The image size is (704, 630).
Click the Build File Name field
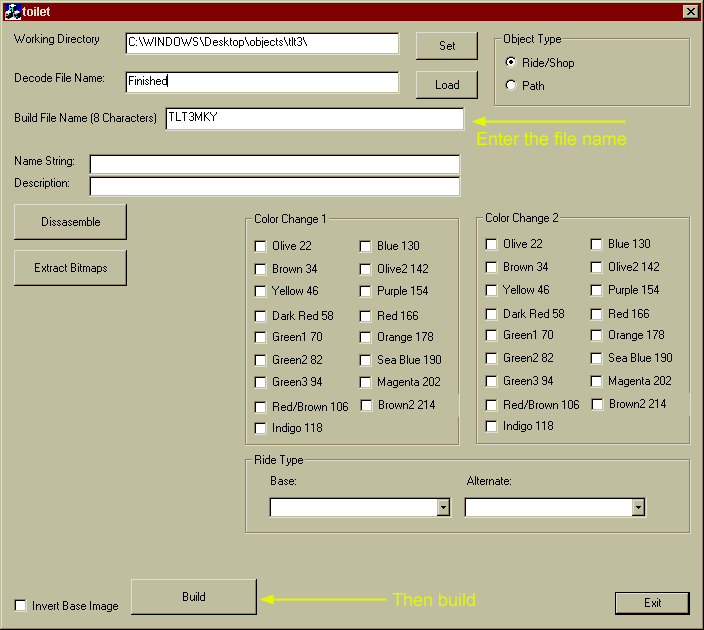[315, 119]
